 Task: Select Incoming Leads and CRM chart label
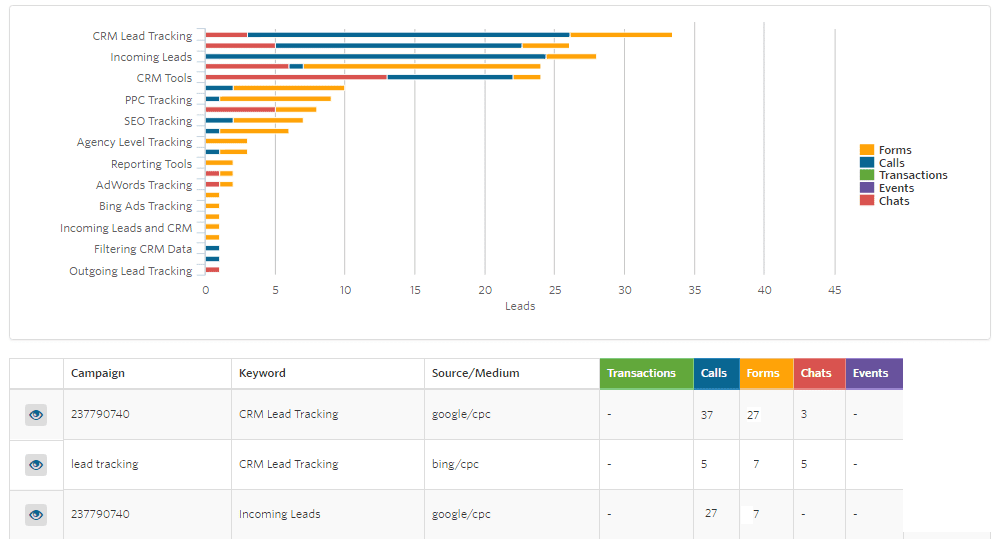click(126, 228)
